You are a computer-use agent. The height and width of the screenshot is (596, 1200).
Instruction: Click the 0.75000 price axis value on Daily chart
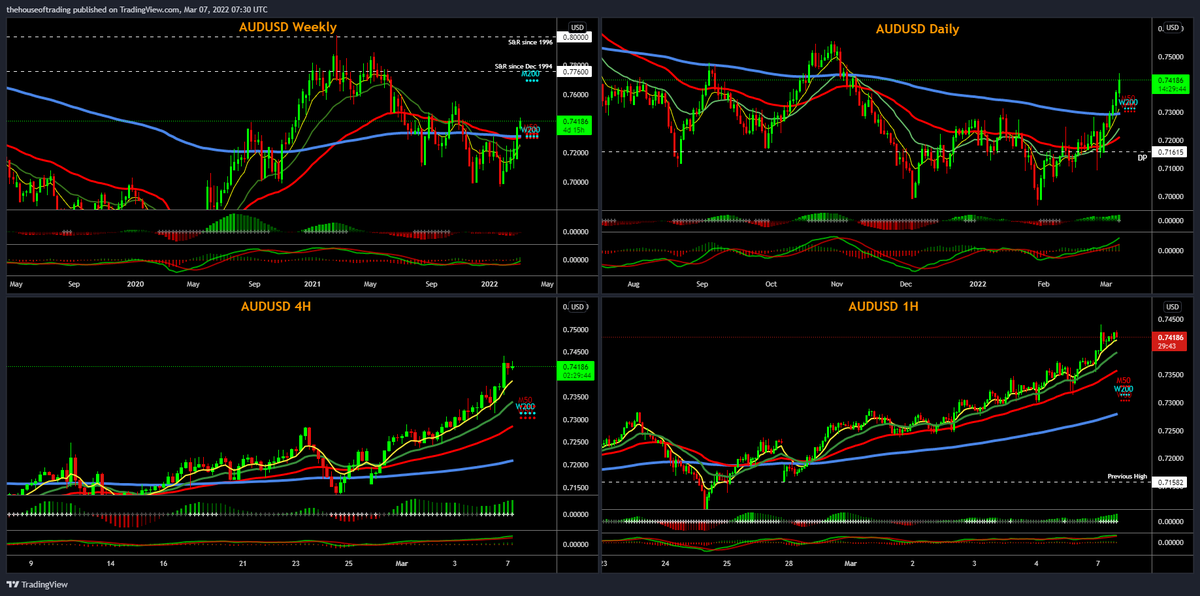[x=1170, y=57]
